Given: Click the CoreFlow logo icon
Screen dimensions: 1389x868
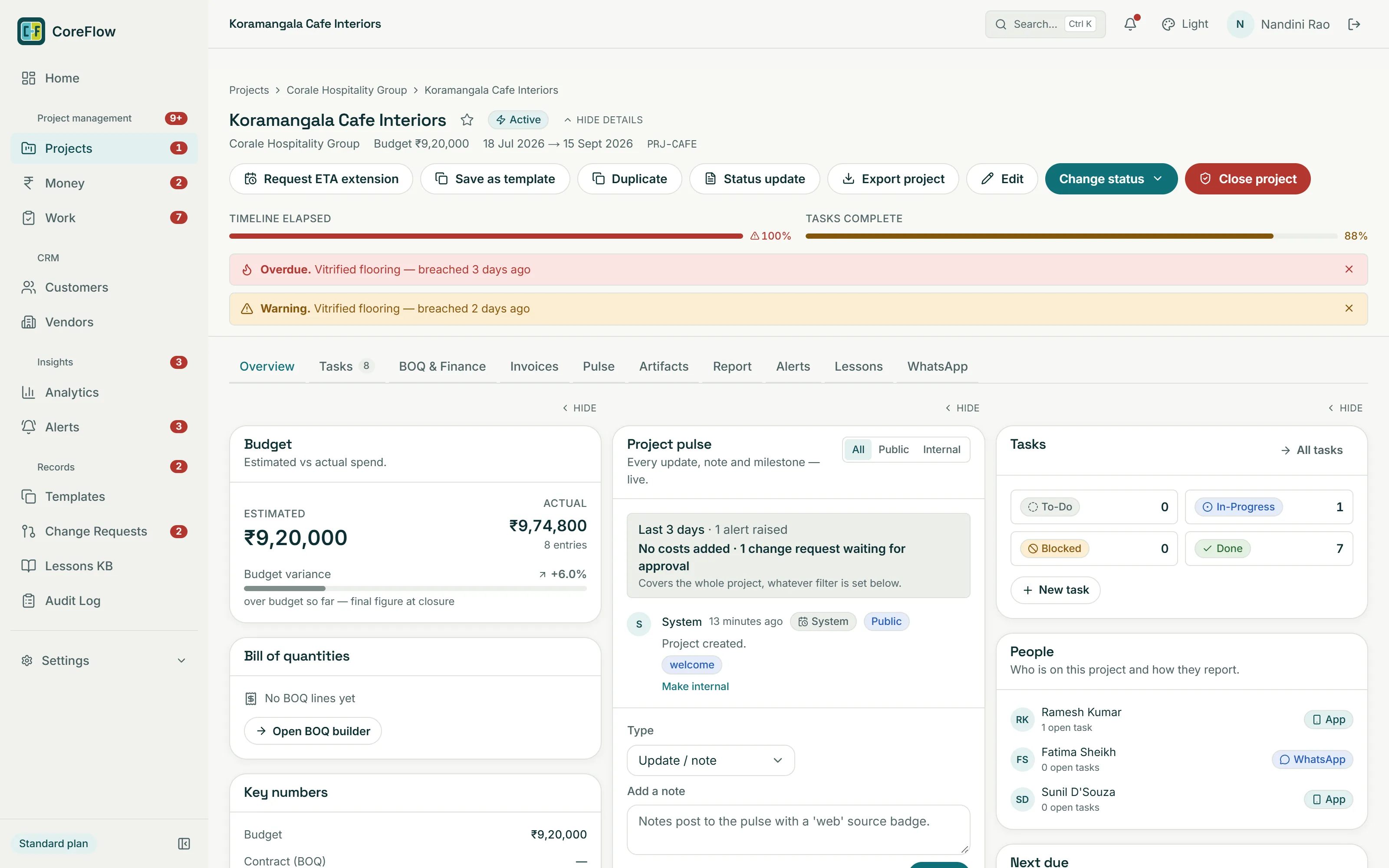Looking at the screenshot, I should 31,31.
